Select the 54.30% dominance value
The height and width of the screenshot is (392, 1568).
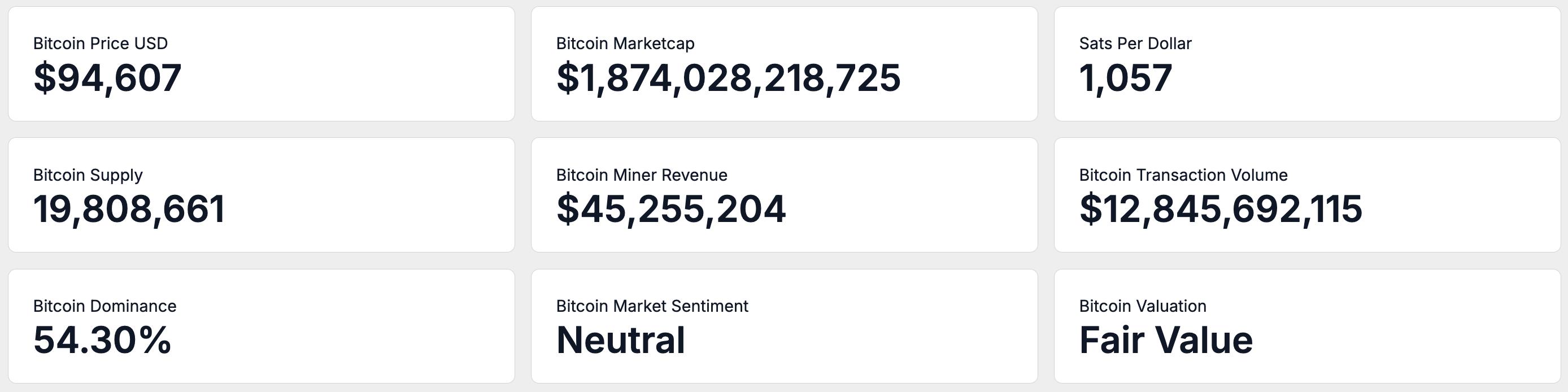[102, 340]
